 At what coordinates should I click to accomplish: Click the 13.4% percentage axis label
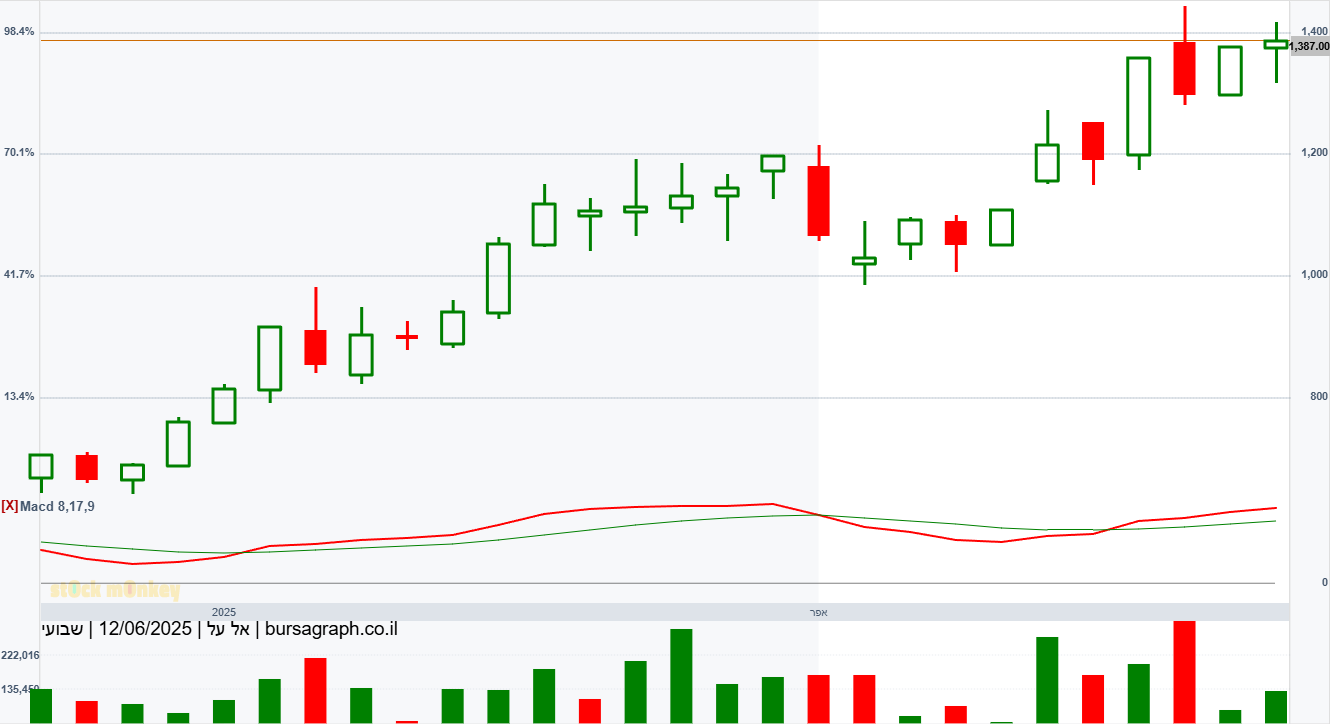[x=19, y=397]
